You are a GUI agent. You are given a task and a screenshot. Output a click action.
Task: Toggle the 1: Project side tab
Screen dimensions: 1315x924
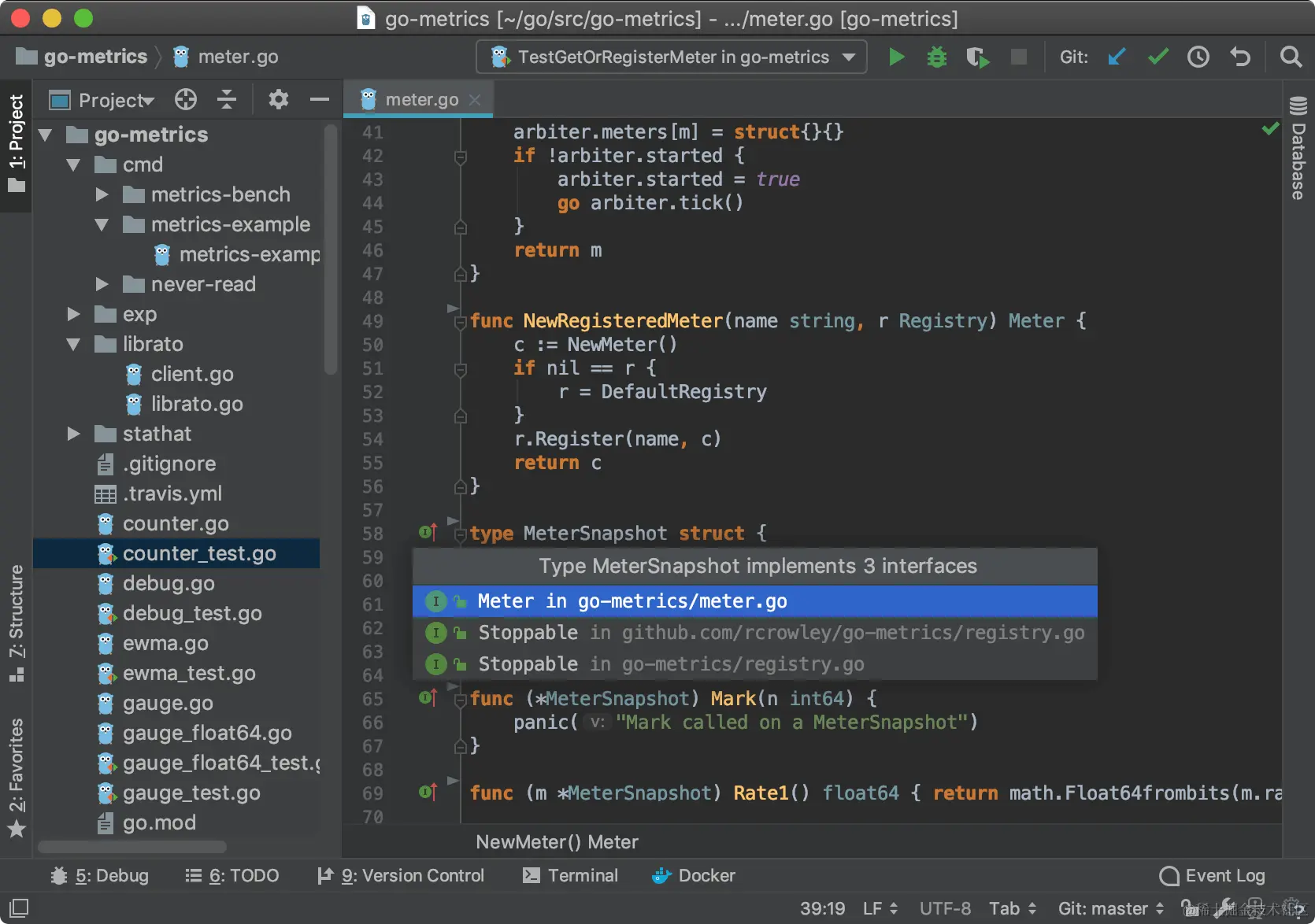[x=17, y=145]
